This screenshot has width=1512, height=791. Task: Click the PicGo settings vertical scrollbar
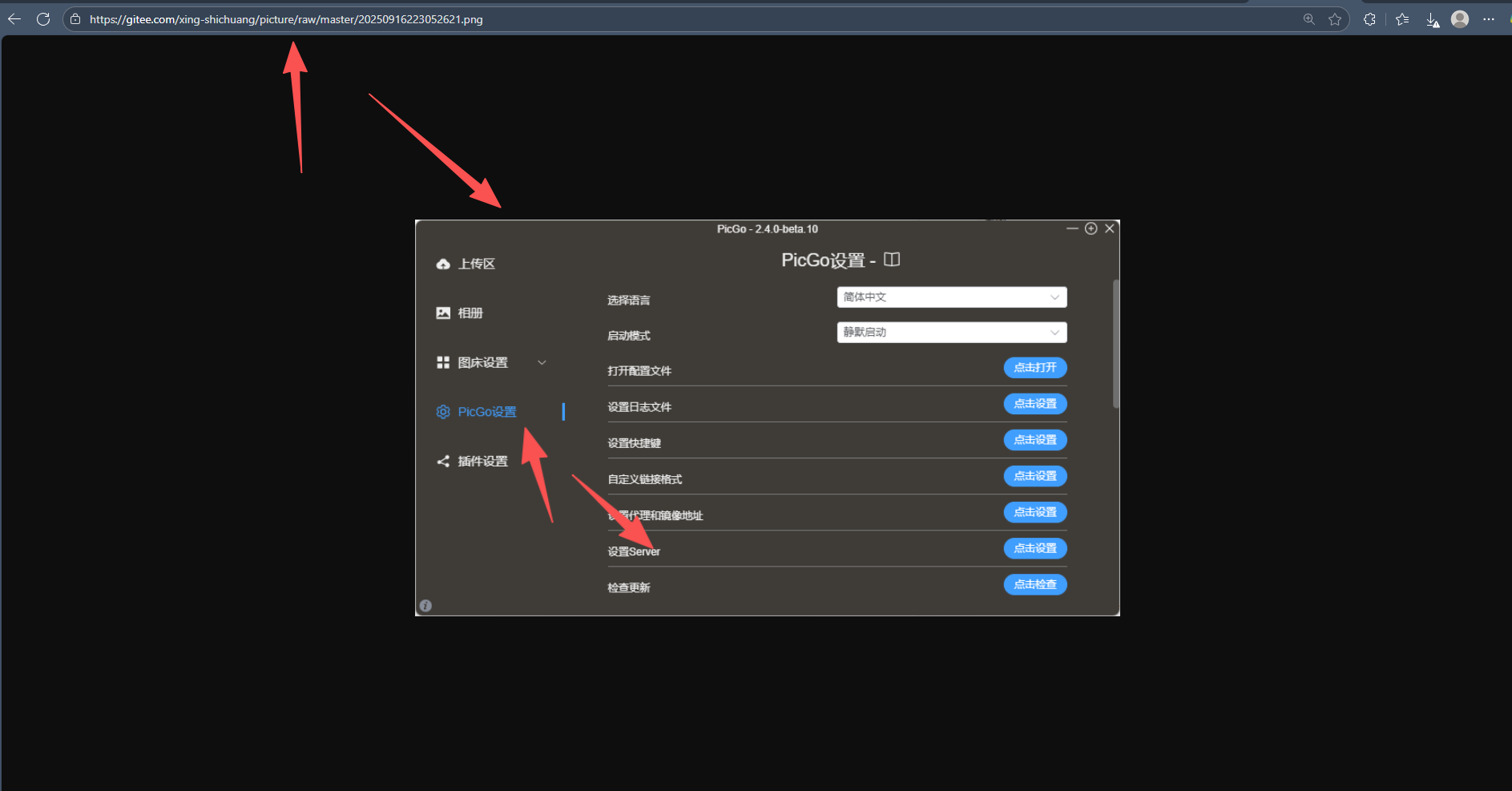tap(1116, 344)
